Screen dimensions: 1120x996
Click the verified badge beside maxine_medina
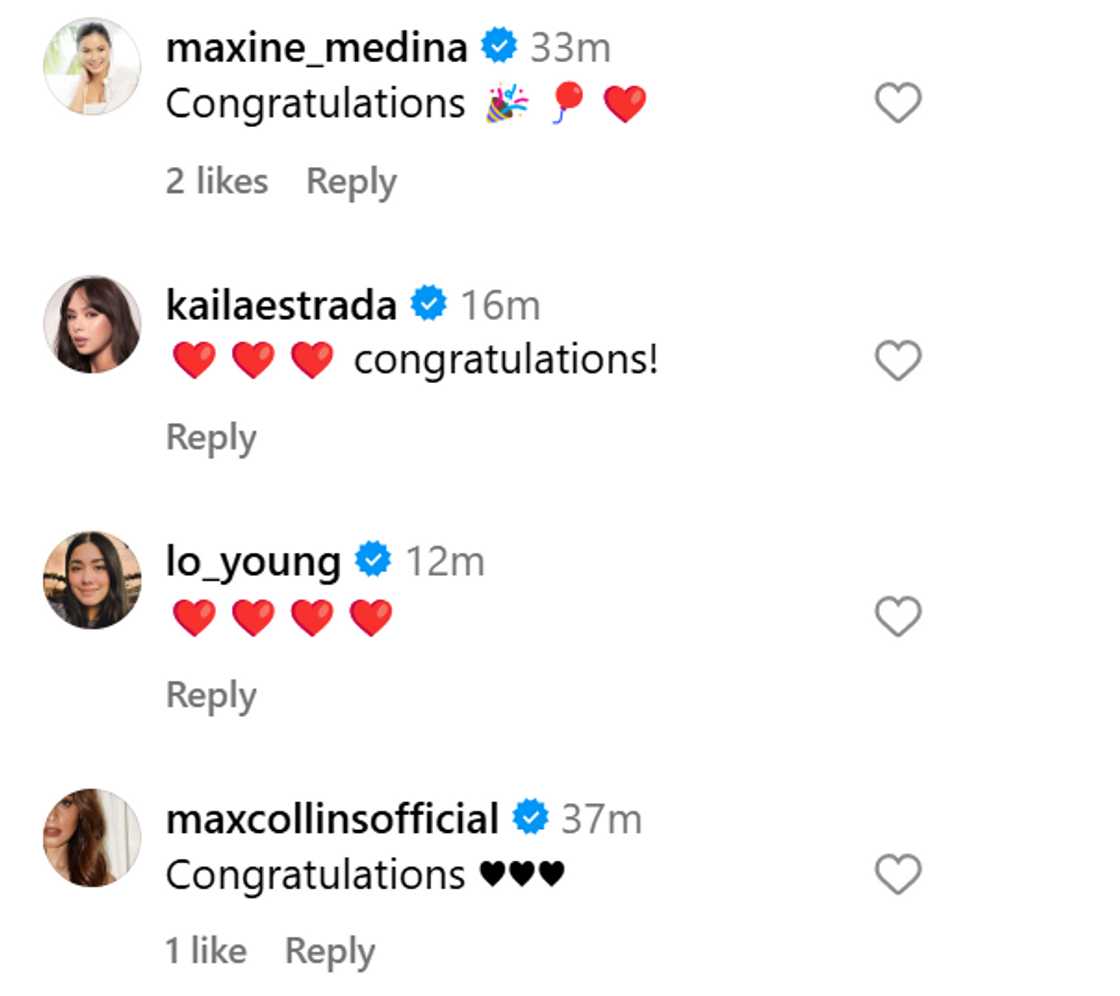[x=499, y=46]
